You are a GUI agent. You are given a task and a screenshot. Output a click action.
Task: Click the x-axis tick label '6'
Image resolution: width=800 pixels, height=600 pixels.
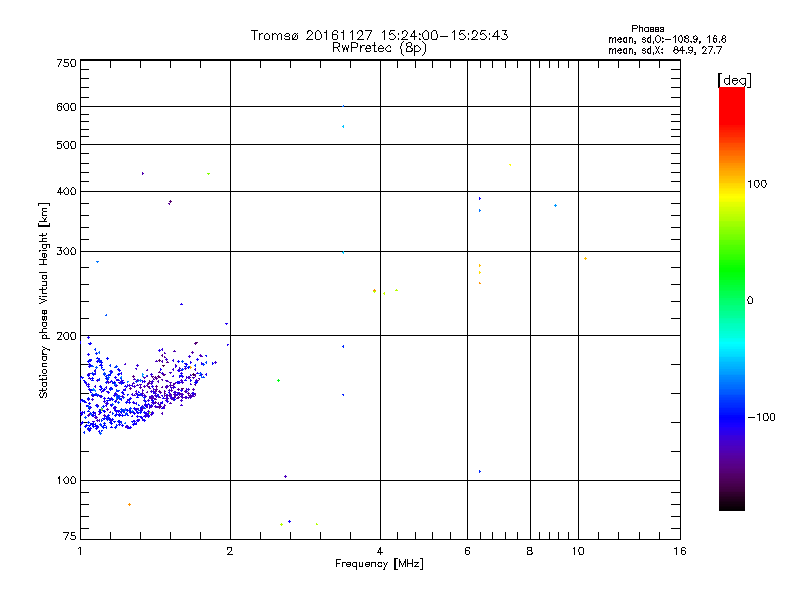click(467, 551)
